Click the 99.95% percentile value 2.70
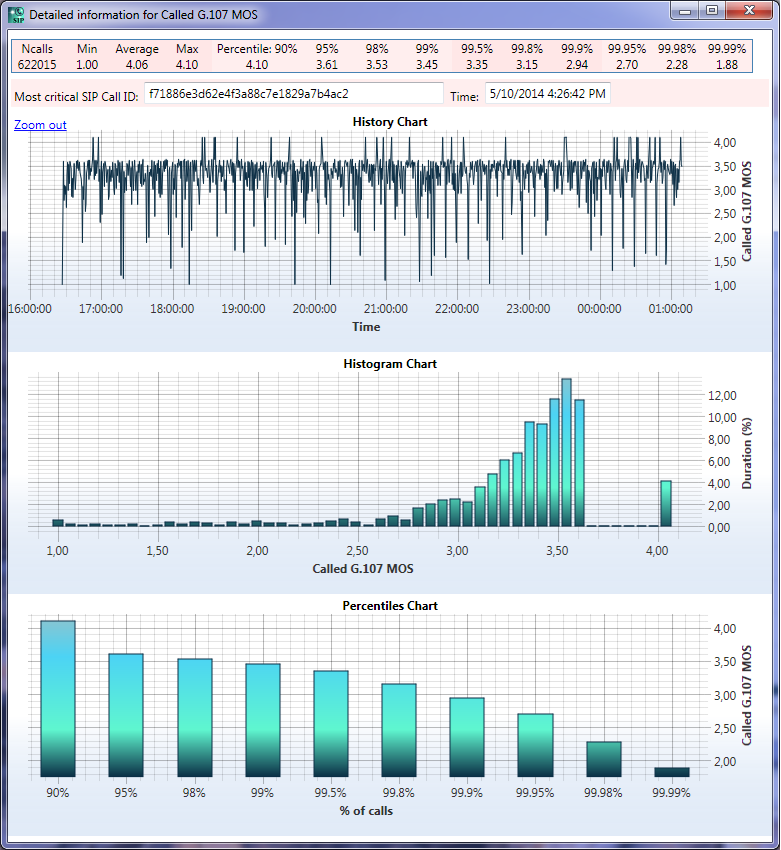Screen dimensions: 781x850 pyautogui.click(x=627, y=65)
